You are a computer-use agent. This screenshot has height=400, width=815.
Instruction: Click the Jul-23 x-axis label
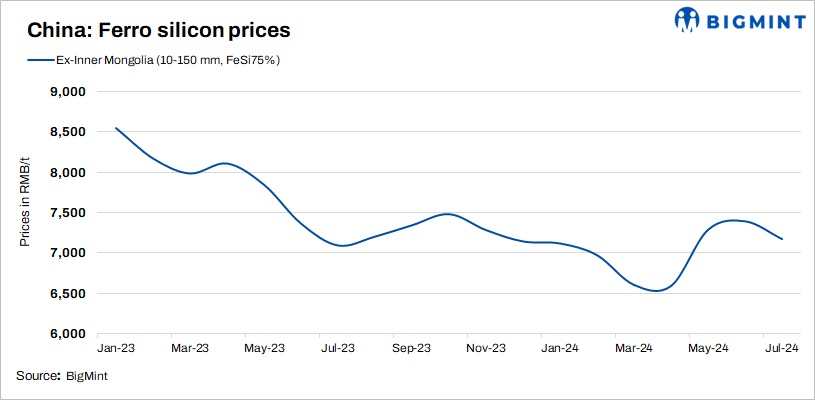(x=337, y=349)
